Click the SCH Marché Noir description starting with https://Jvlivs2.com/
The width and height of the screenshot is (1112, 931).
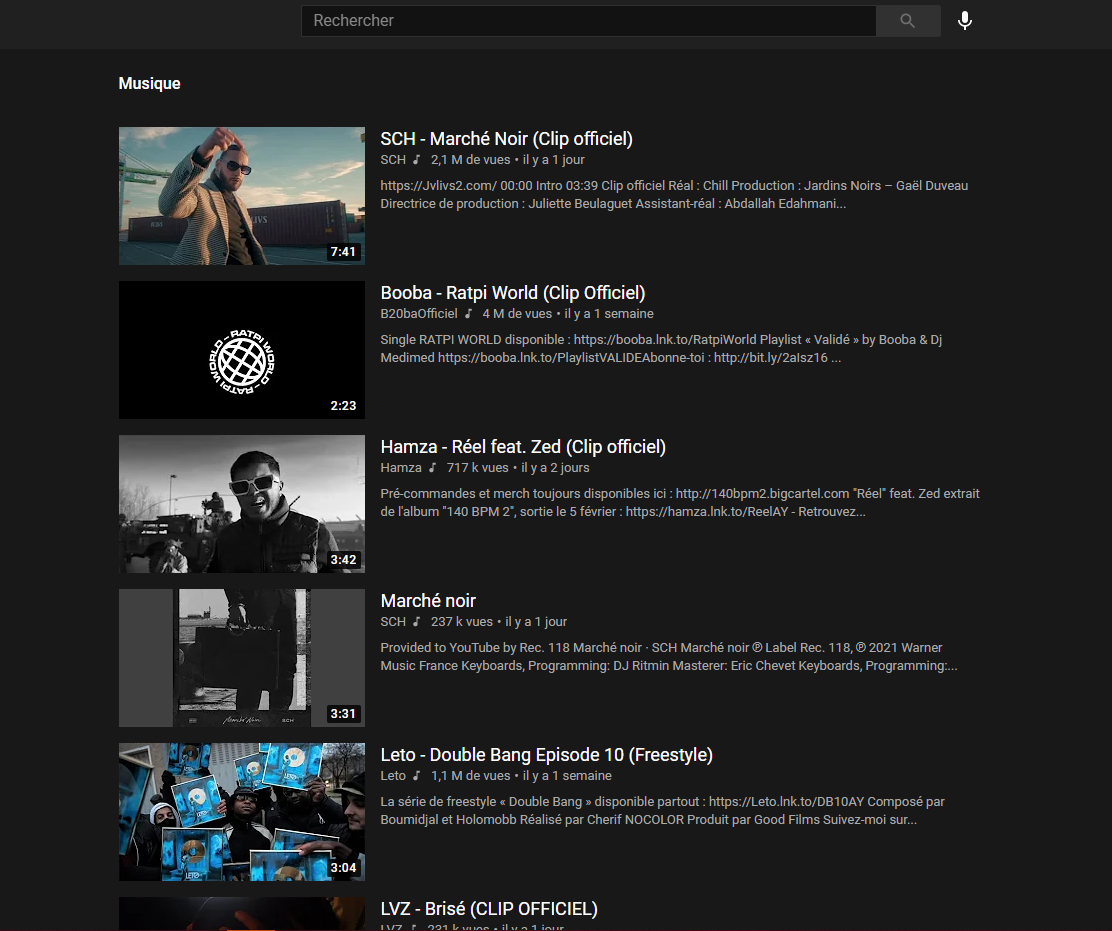point(674,194)
